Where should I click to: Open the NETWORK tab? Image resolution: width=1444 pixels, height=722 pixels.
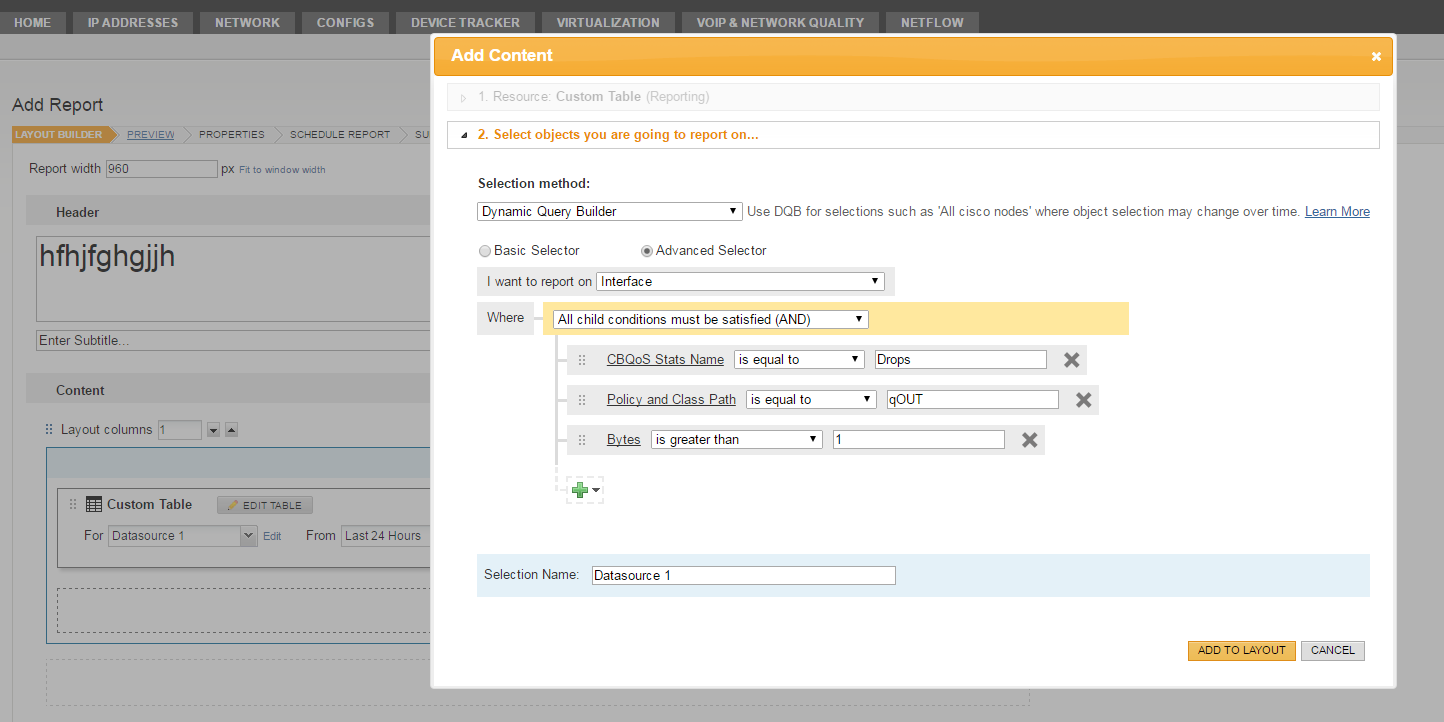[247, 22]
